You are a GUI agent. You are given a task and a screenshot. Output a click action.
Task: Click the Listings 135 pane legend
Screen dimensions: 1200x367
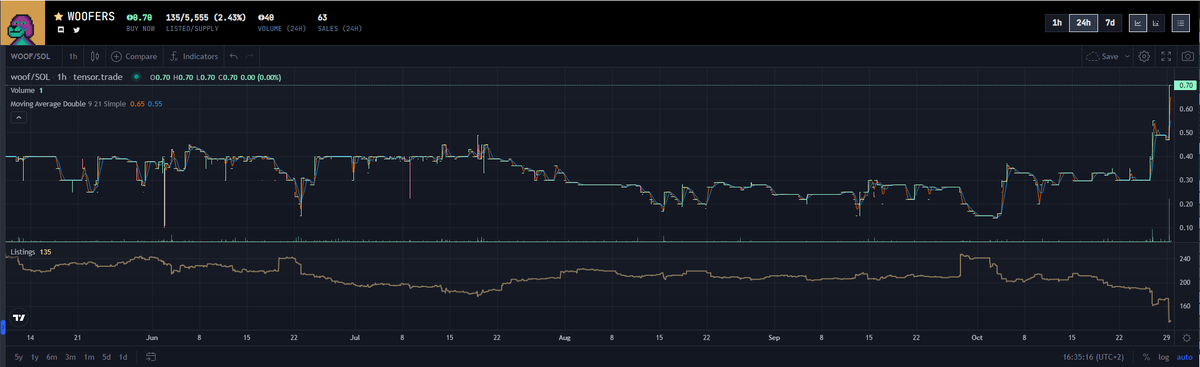(30, 252)
